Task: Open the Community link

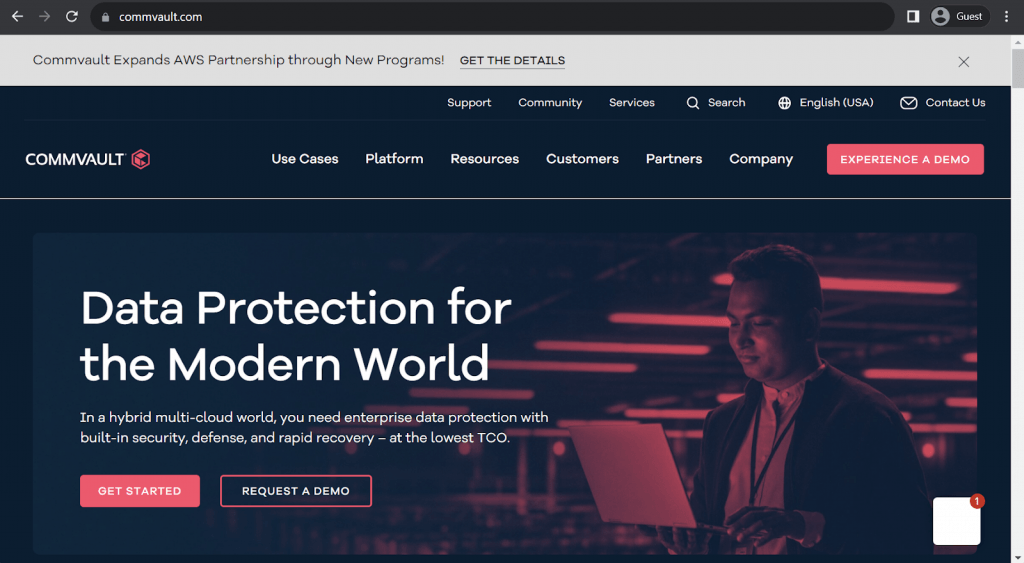Action: [x=550, y=103]
